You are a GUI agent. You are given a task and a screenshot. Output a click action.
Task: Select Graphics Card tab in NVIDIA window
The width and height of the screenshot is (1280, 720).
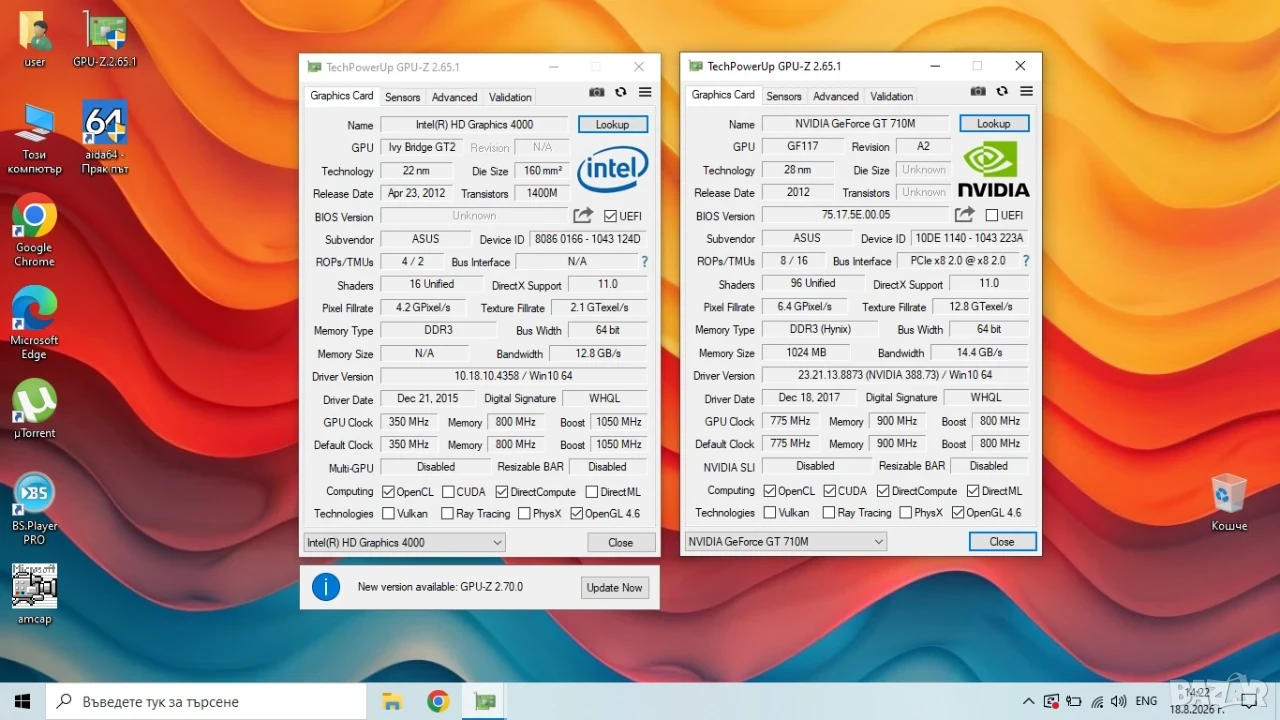click(x=723, y=95)
